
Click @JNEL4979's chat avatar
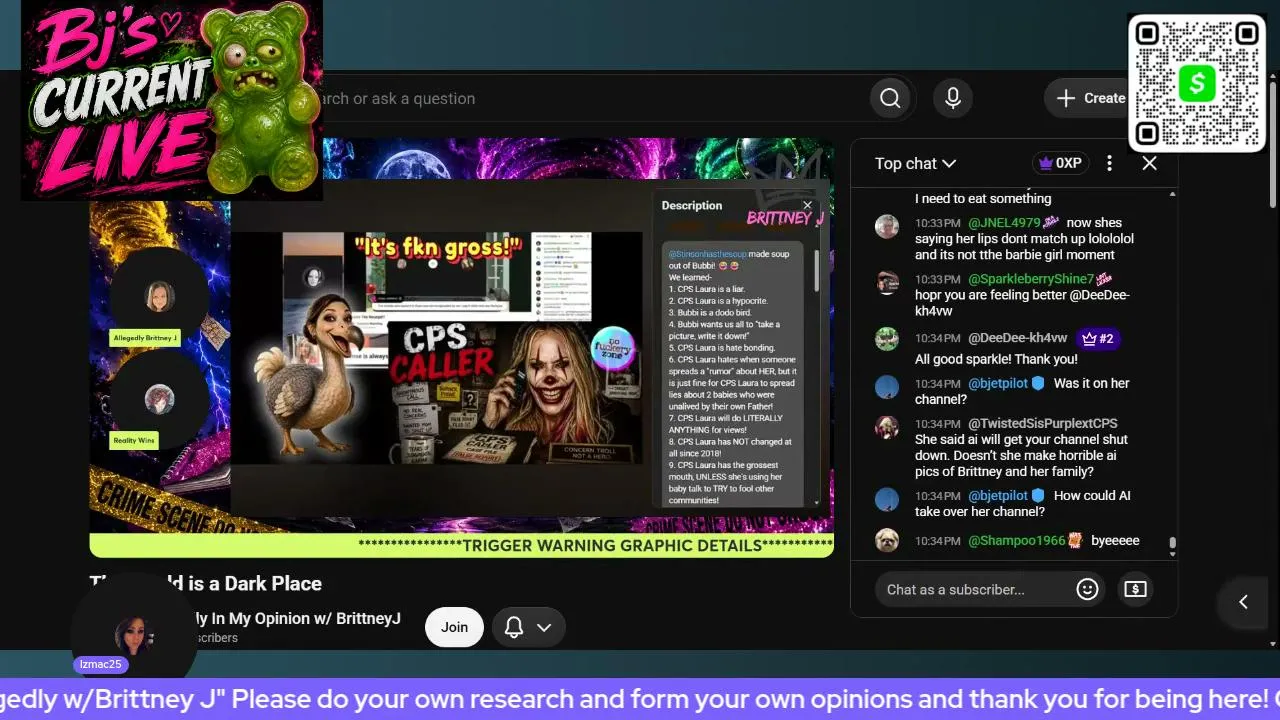point(887,226)
